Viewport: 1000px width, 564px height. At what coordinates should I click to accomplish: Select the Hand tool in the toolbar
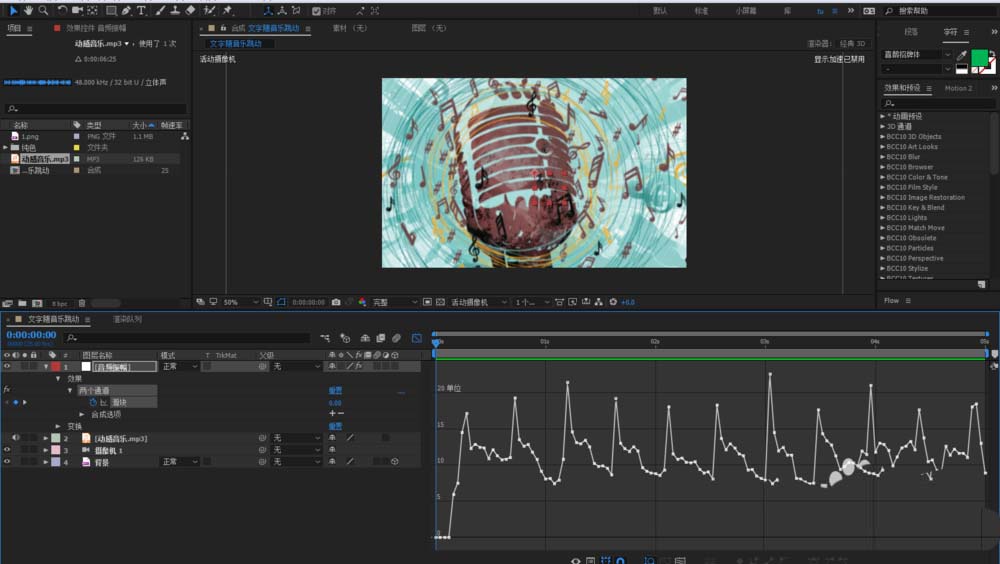28,10
